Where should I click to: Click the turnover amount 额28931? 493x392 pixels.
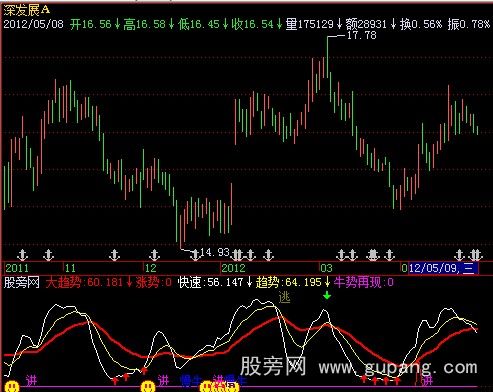coord(366,24)
